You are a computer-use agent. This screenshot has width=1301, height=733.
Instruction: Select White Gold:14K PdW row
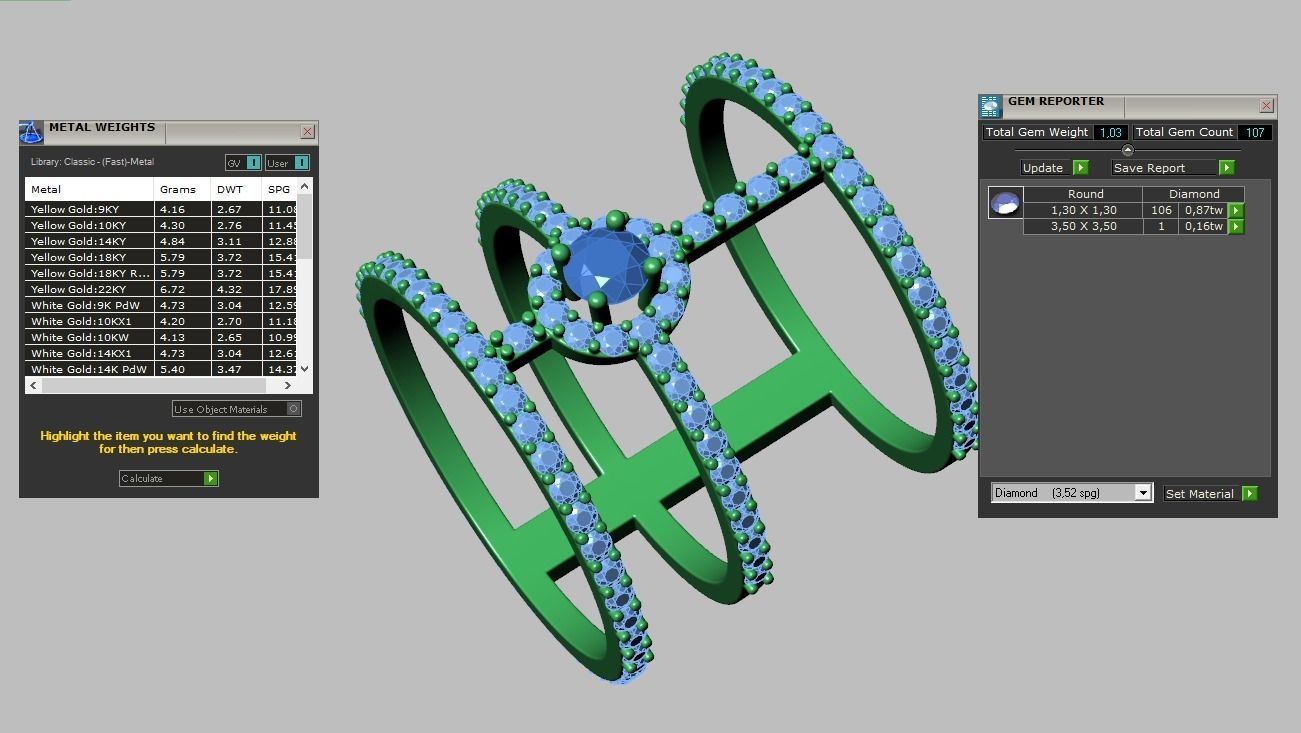pyautogui.click(x=161, y=369)
